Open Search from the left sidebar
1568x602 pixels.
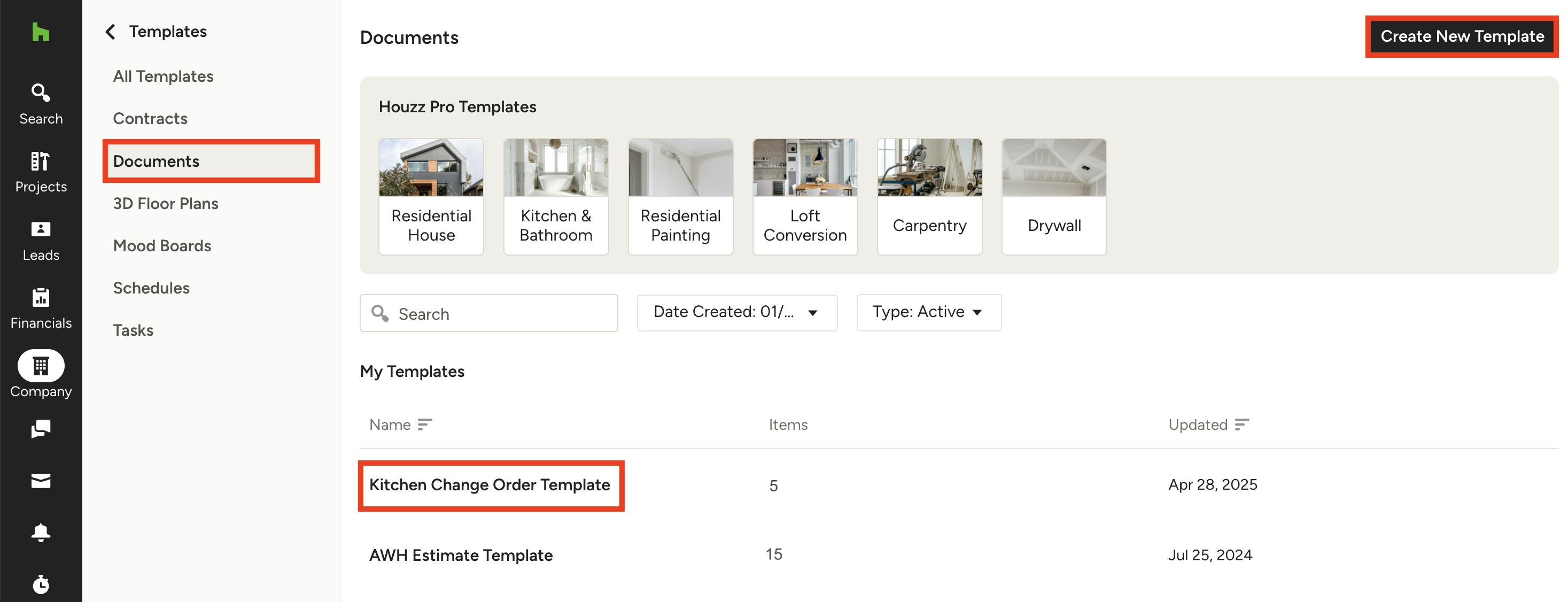point(41,104)
